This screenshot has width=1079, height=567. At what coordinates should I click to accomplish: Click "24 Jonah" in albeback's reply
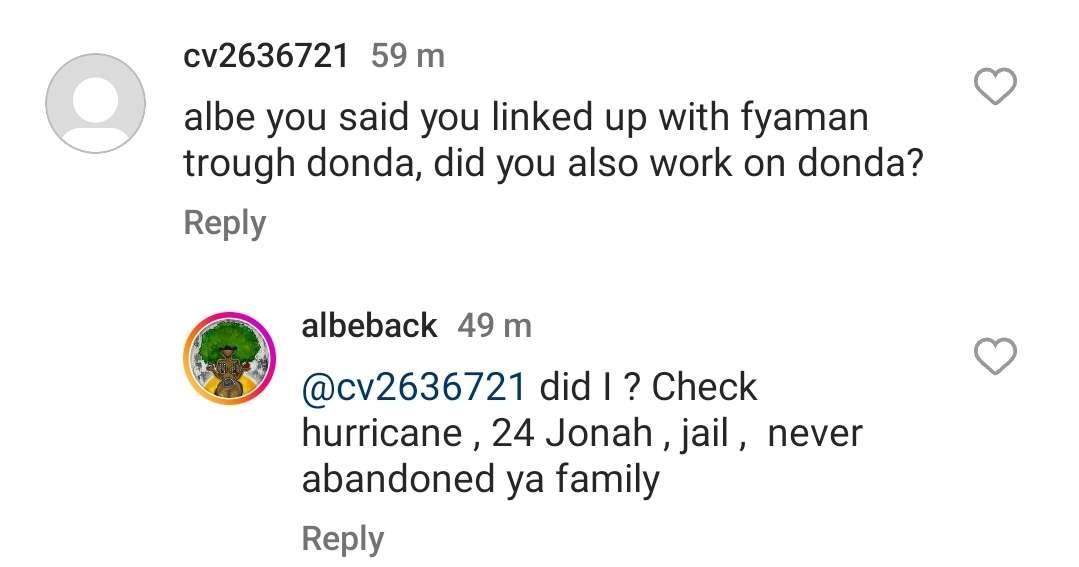coord(567,434)
